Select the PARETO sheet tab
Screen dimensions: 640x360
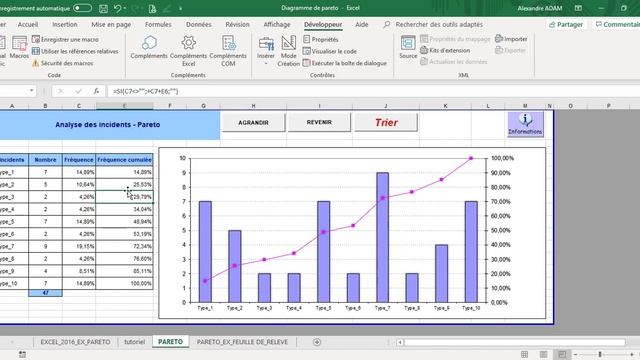[170, 342]
